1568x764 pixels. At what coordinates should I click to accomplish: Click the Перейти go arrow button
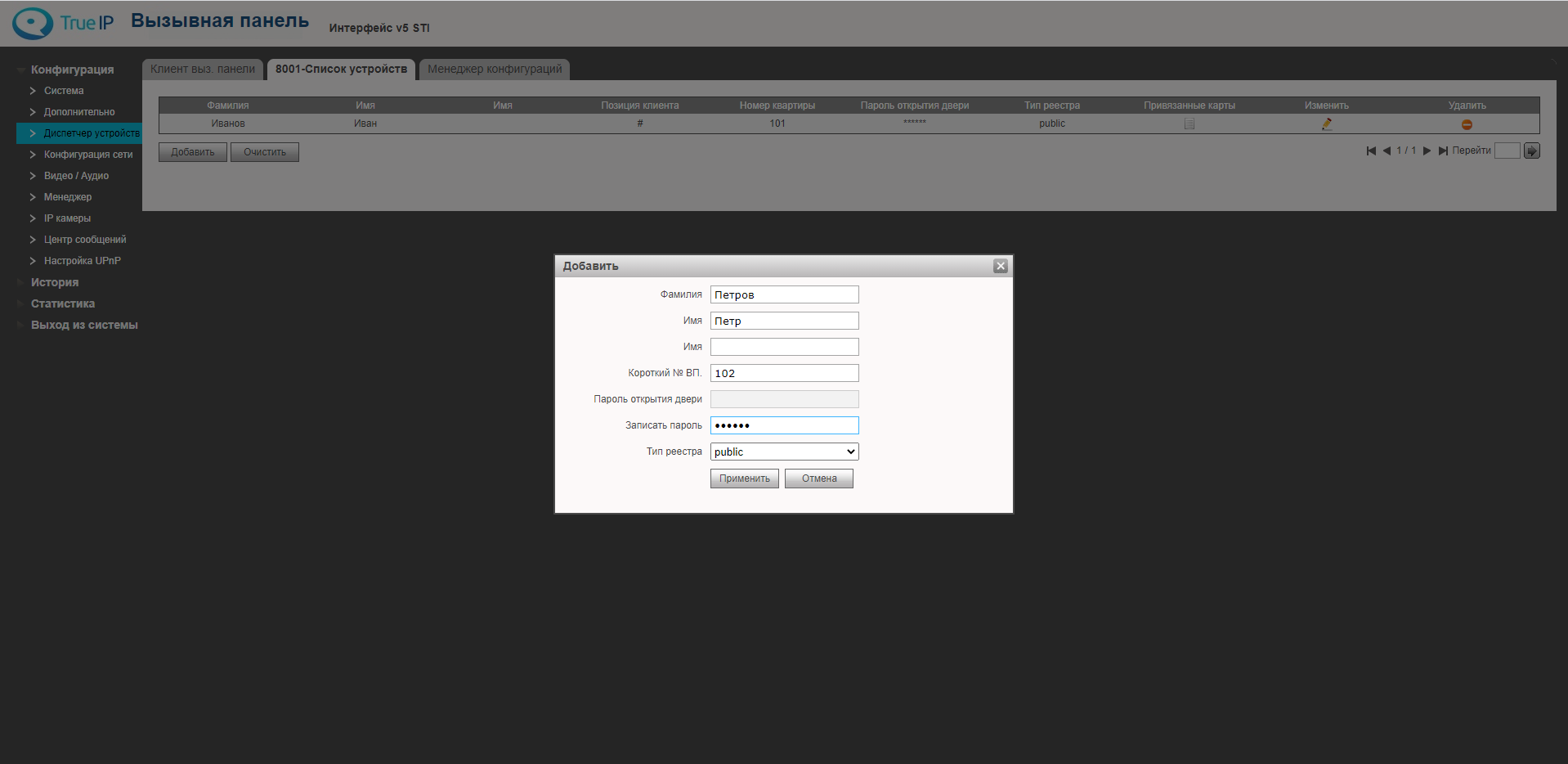click(x=1532, y=151)
